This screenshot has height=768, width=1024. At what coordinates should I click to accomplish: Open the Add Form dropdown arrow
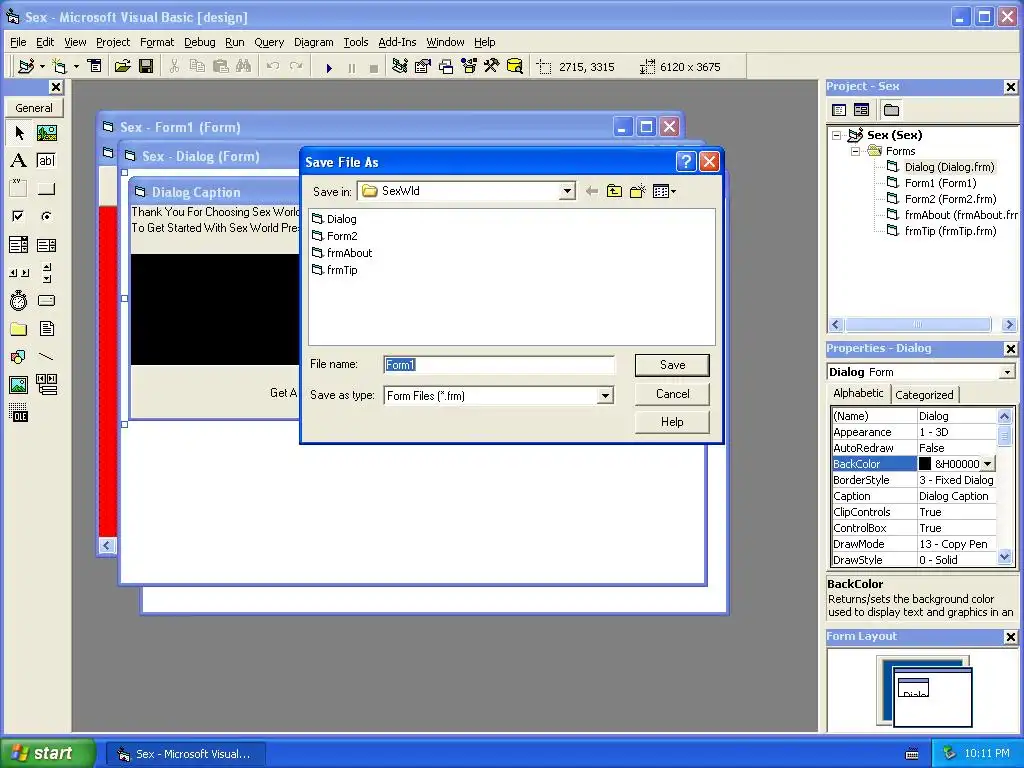(76, 67)
